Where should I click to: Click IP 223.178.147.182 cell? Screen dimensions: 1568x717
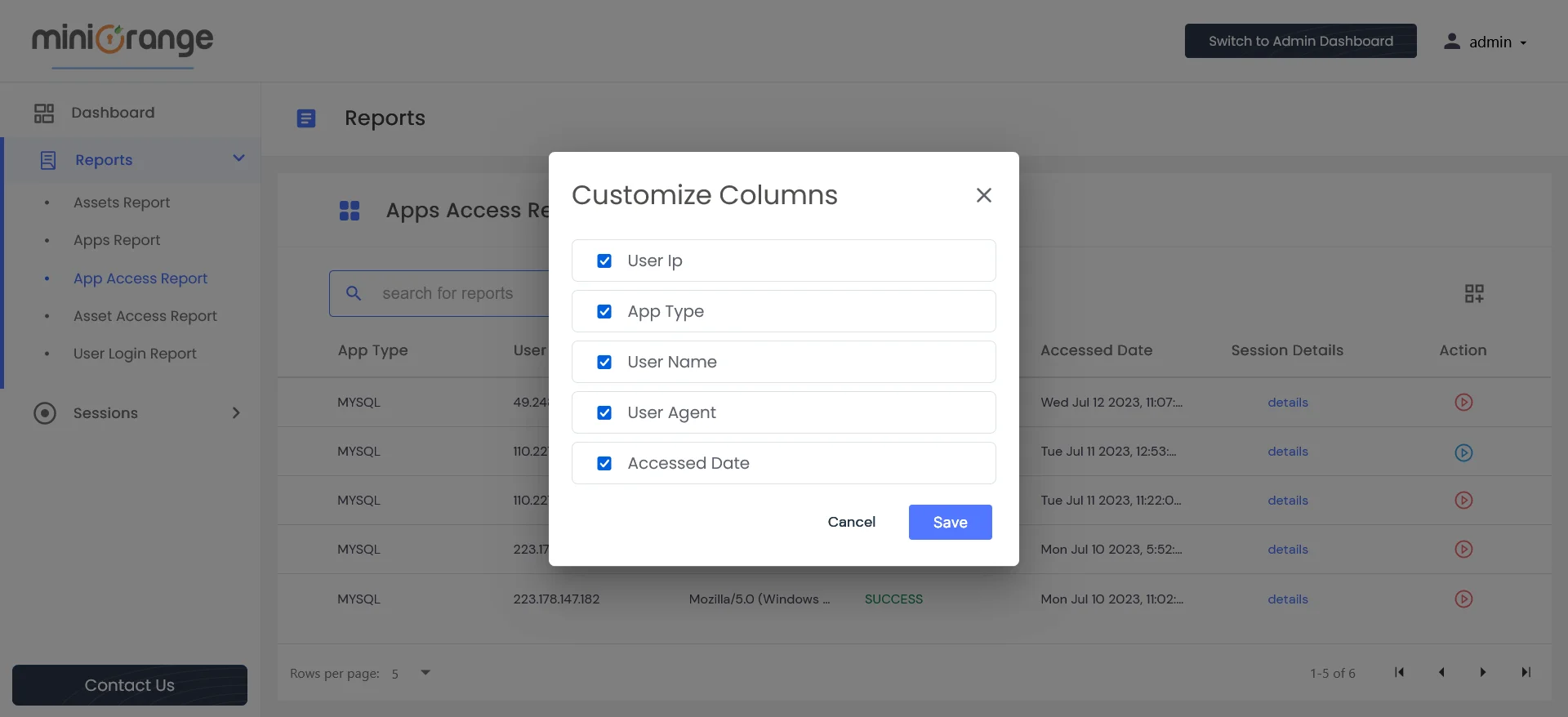[556, 599]
